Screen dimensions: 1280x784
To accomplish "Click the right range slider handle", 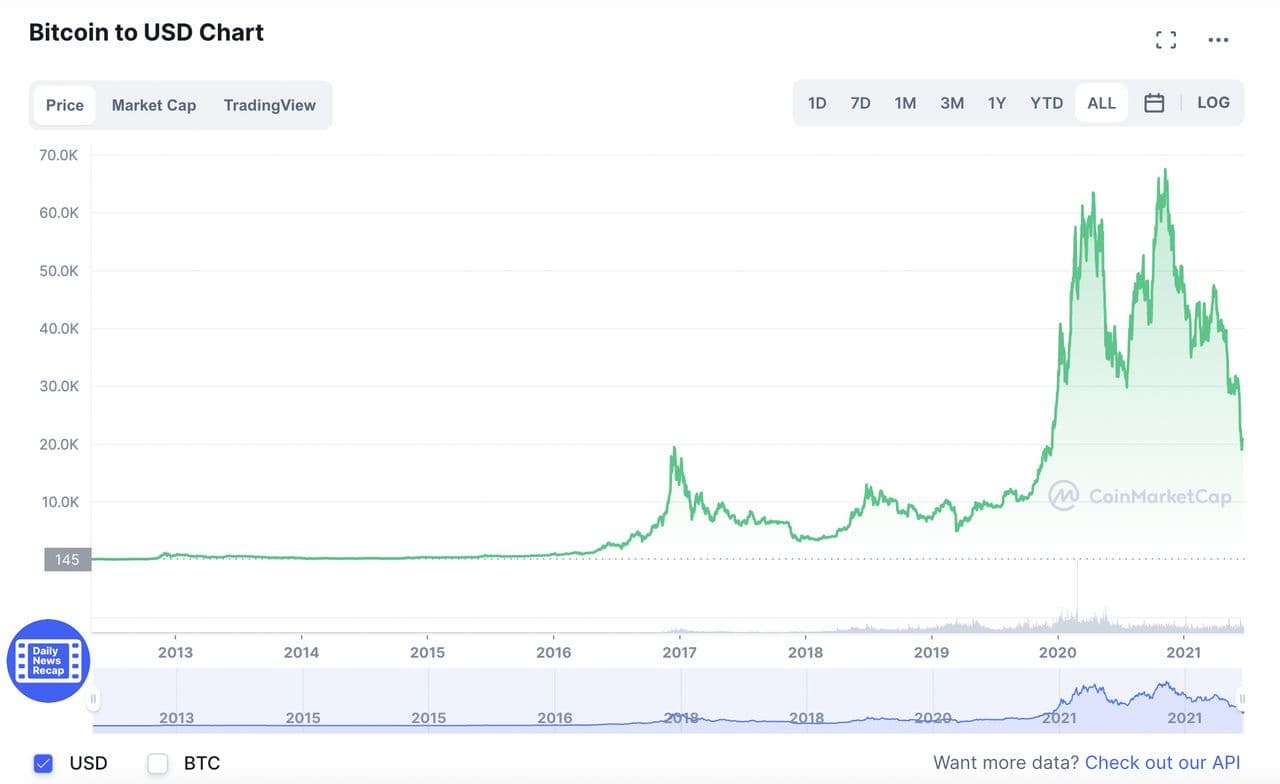I will 1242,699.
